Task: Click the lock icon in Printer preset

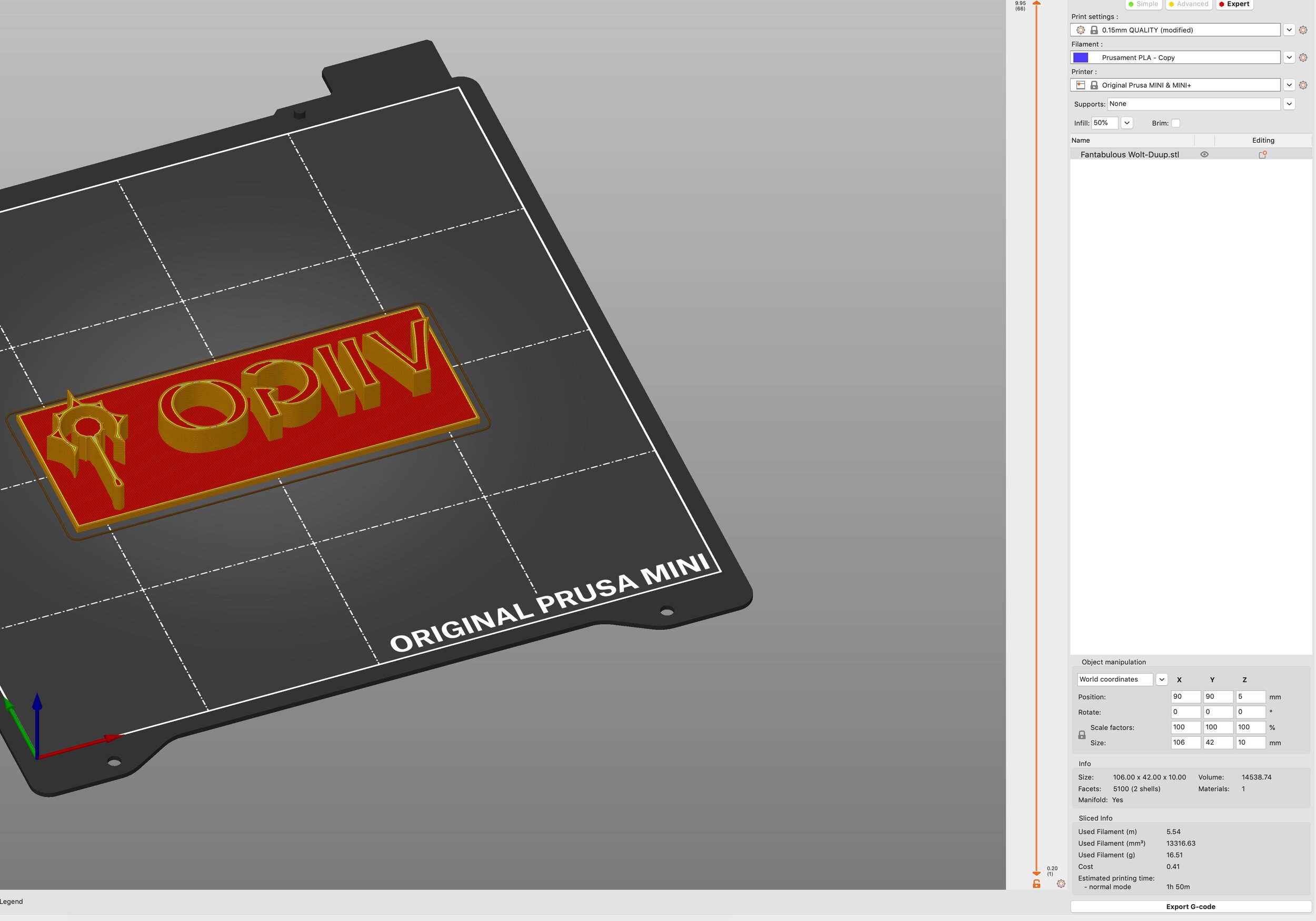Action: point(1094,85)
